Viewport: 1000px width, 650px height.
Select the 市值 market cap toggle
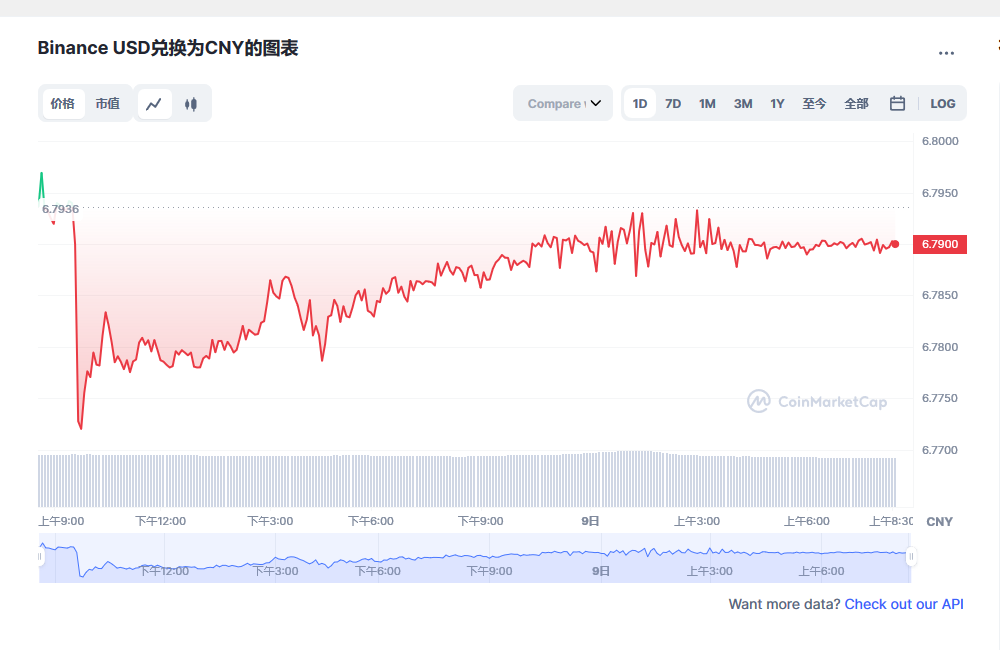(x=107, y=103)
